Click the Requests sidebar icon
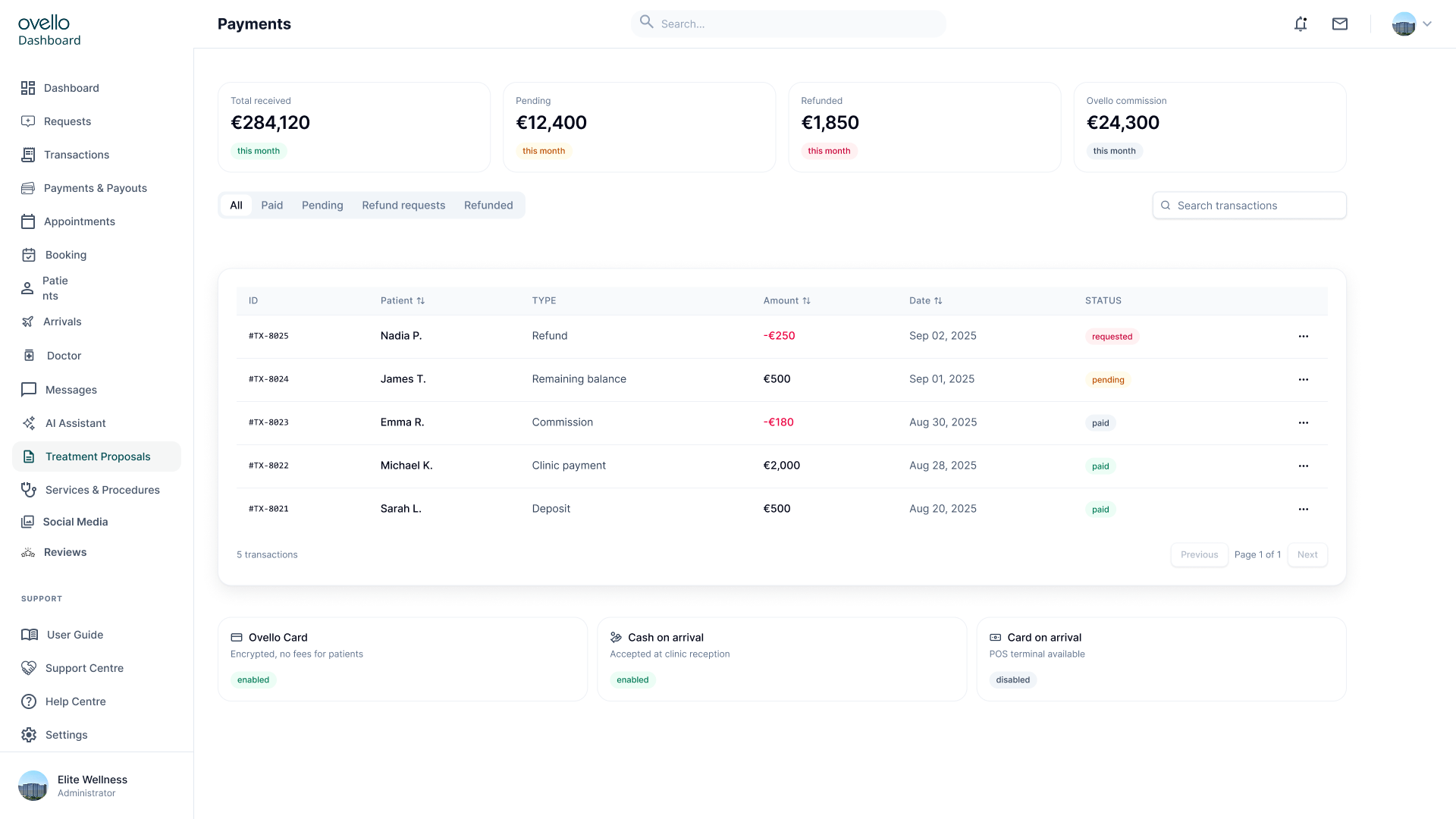The width and height of the screenshot is (1456, 819). [x=28, y=121]
